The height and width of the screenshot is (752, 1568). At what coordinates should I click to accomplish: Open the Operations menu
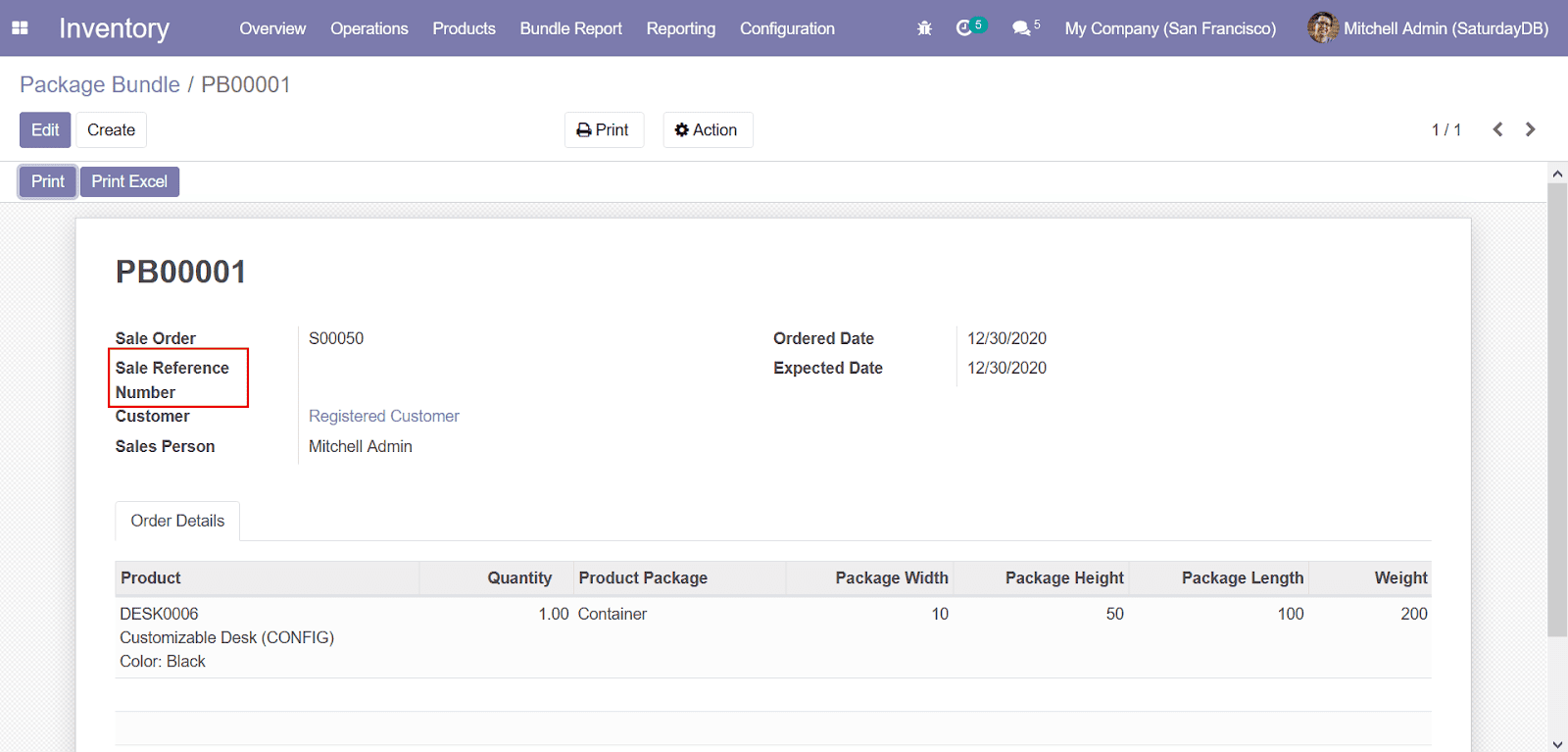pyautogui.click(x=369, y=28)
